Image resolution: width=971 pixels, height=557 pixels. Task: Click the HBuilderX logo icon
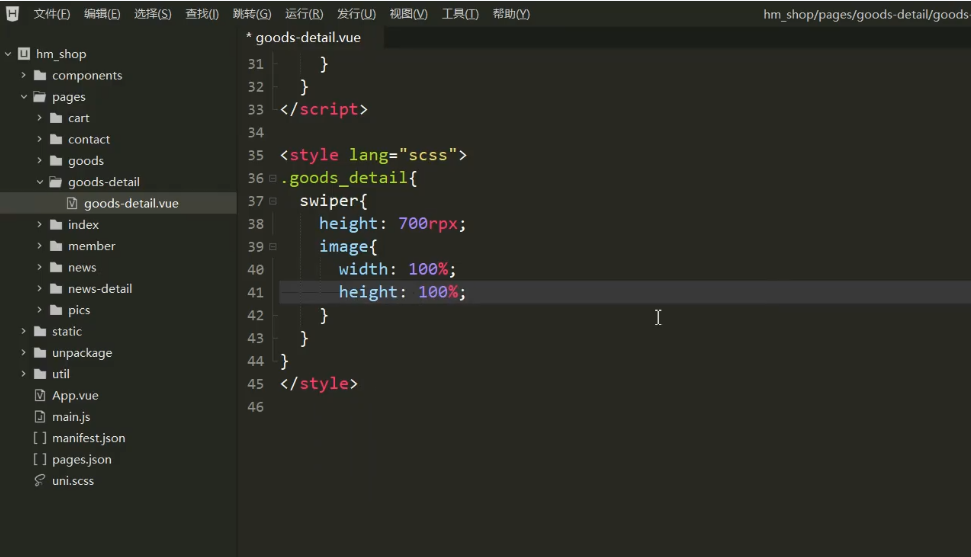coord(12,13)
